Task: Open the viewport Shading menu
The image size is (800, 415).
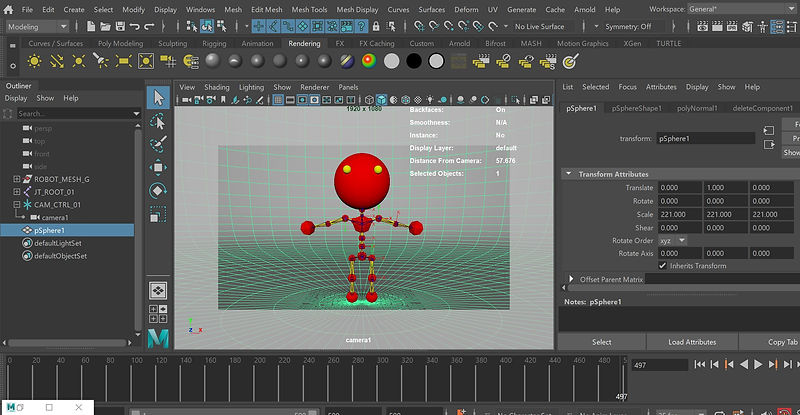Action: 217,87
